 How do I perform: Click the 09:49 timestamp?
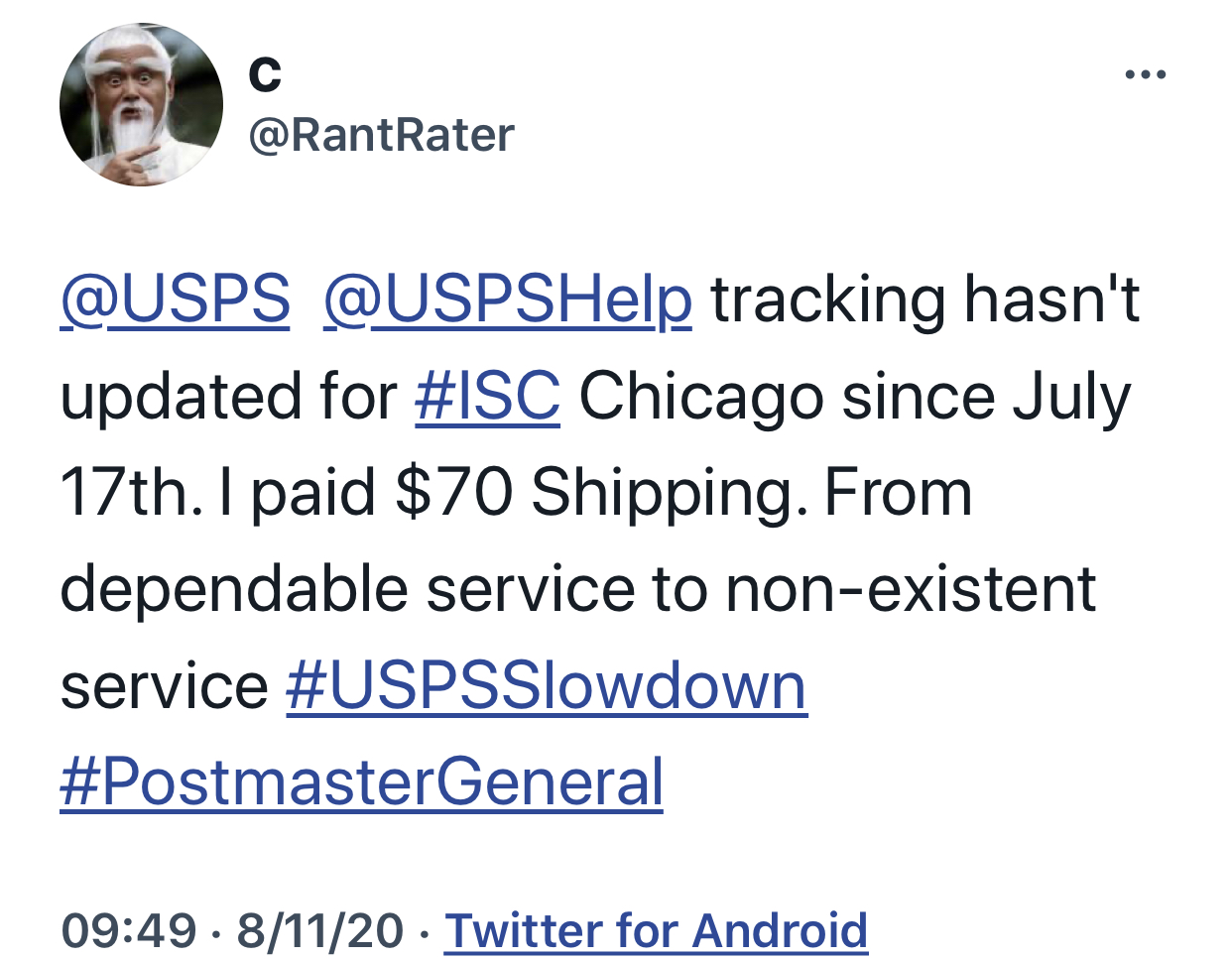click(129, 930)
